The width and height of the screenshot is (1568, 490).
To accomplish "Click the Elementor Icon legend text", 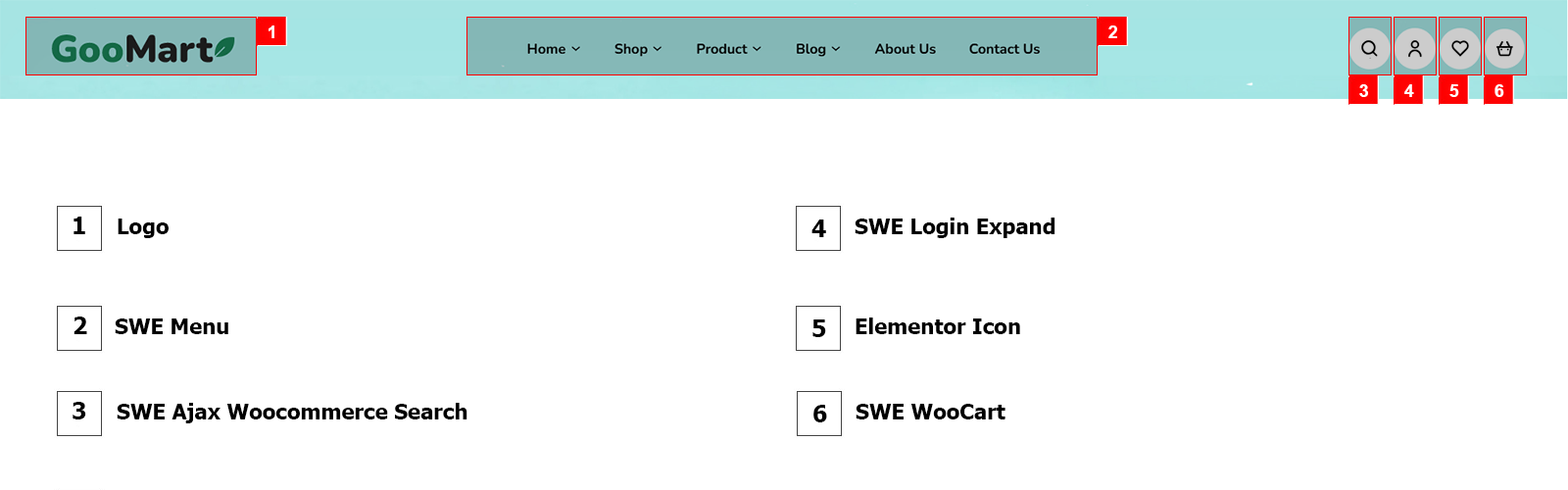I will pos(937,327).
